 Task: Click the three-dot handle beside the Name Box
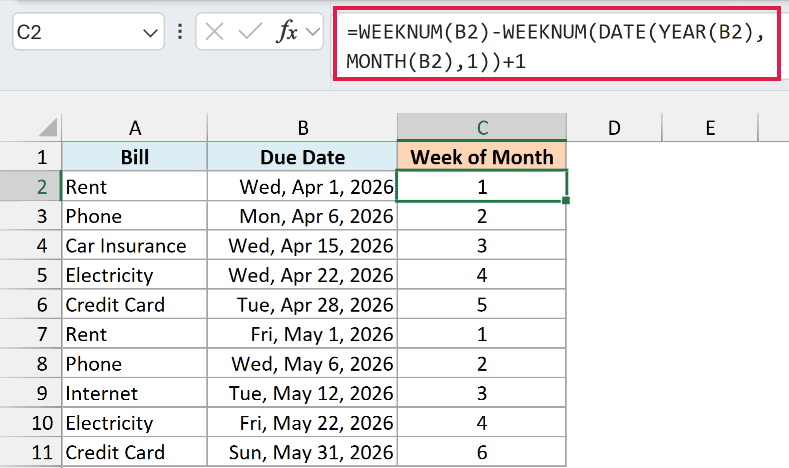pyautogui.click(x=180, y=32)
